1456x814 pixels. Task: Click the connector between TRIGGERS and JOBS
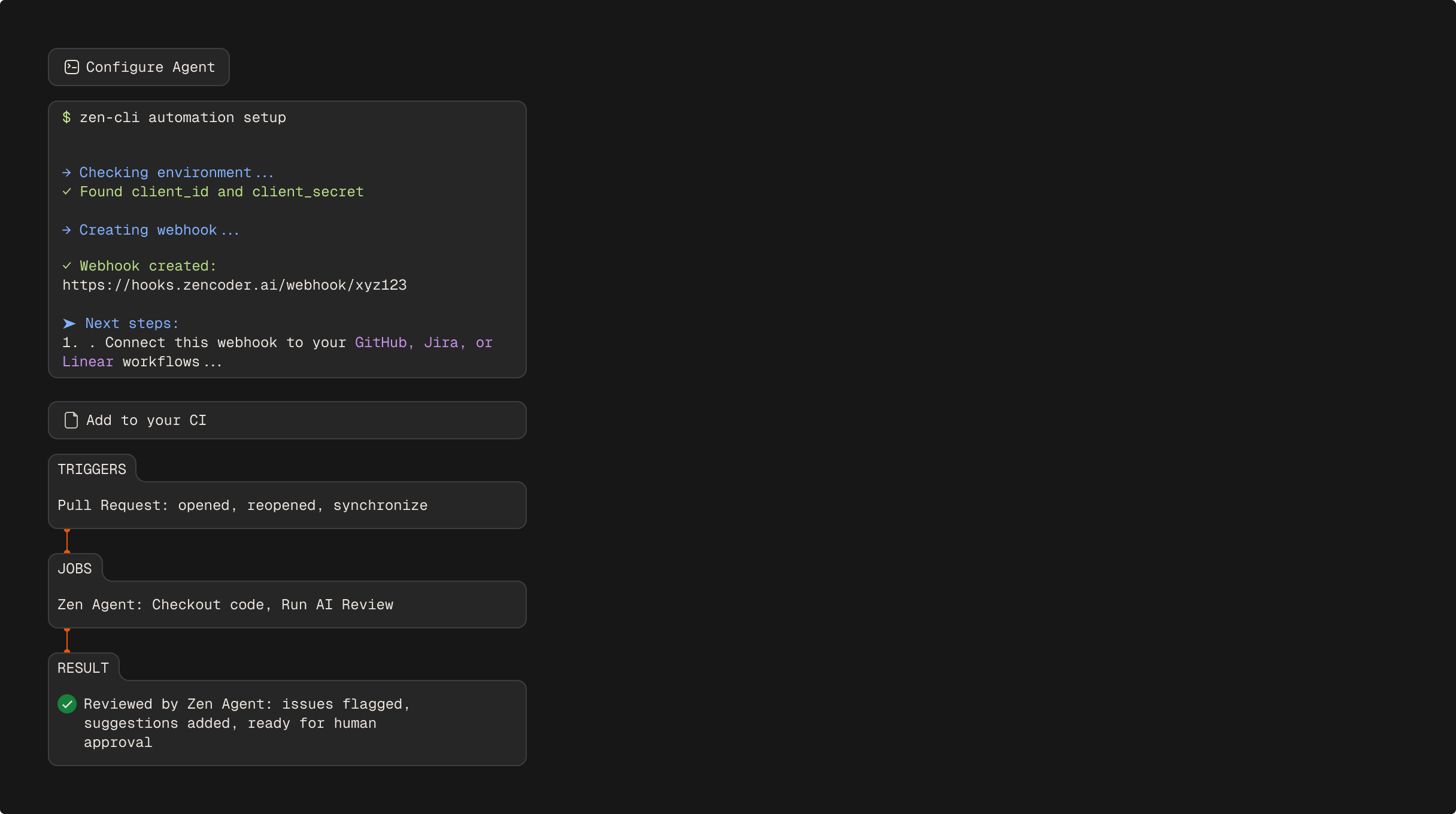click(x=67, y=540)
